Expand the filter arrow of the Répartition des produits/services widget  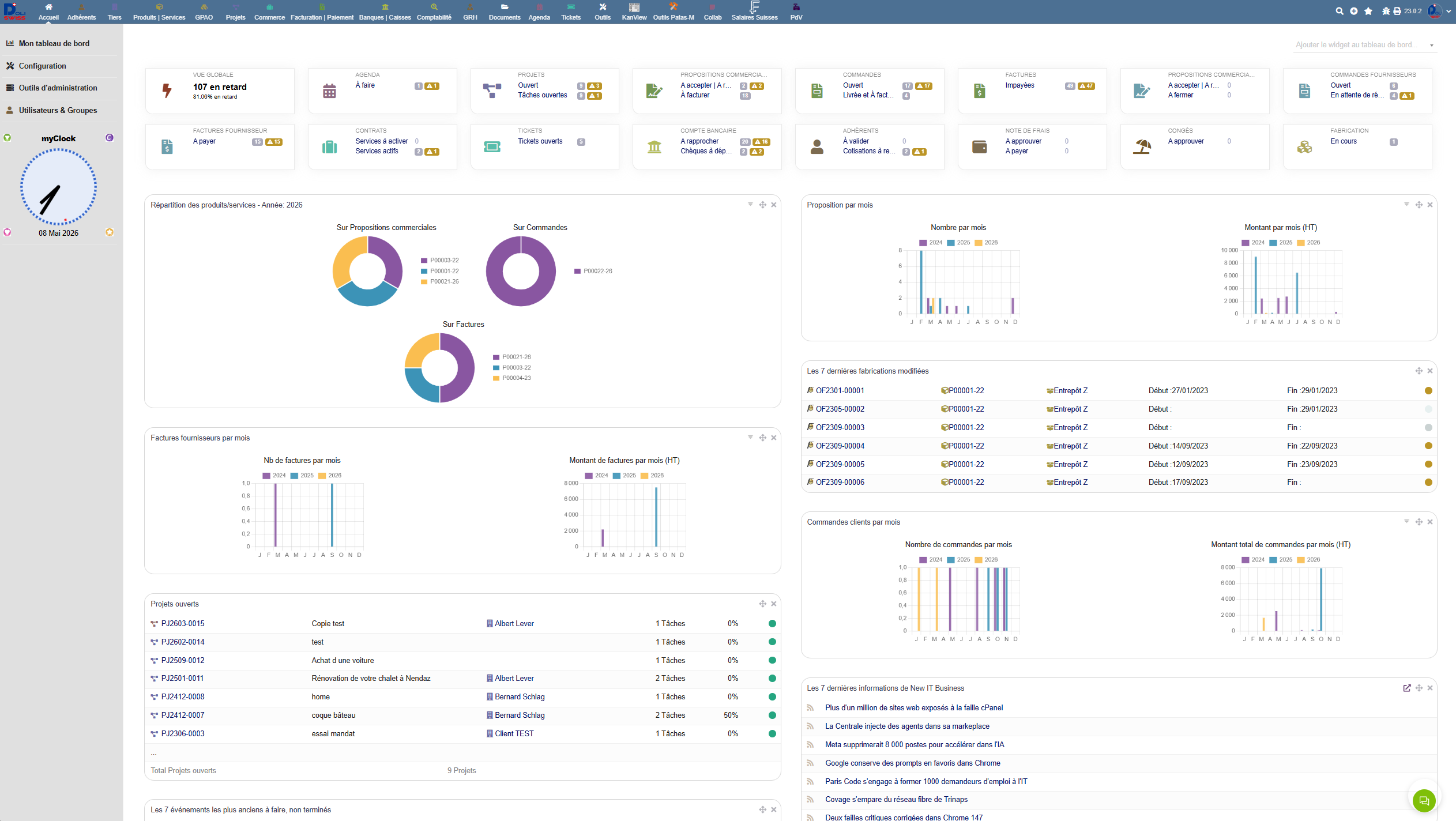750,204
